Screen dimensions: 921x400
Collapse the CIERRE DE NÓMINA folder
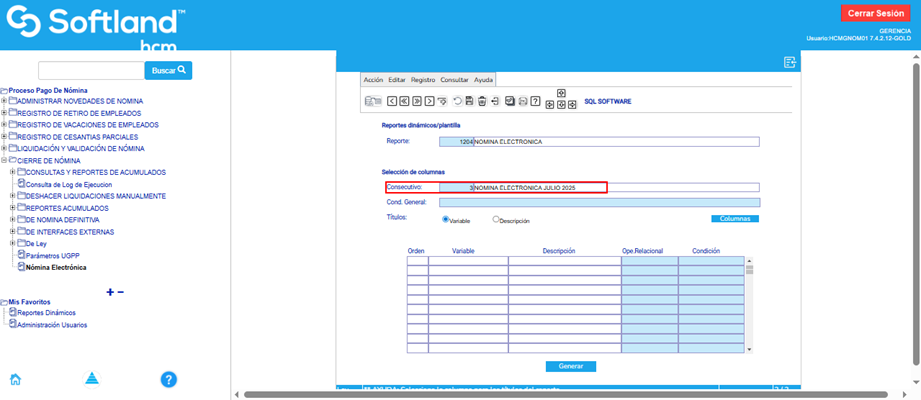click(x=4, y=160)
